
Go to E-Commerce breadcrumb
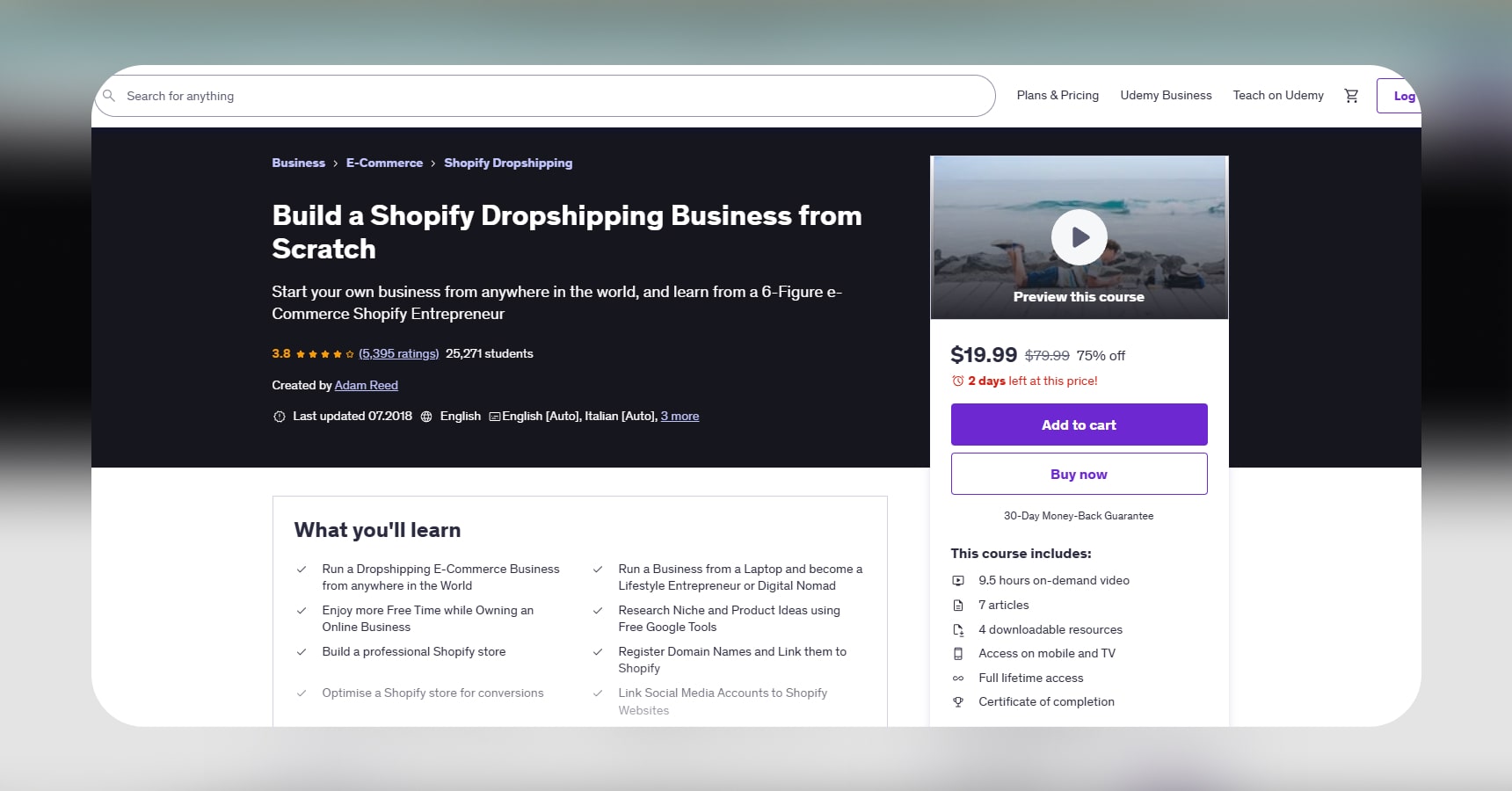384,163
